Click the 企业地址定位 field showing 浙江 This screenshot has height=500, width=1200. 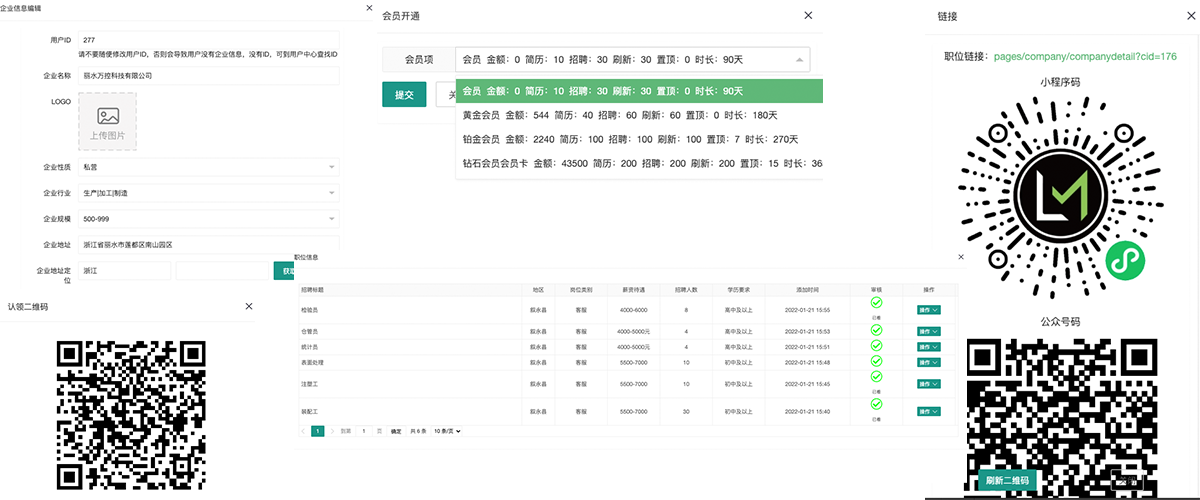coord(124,271)
